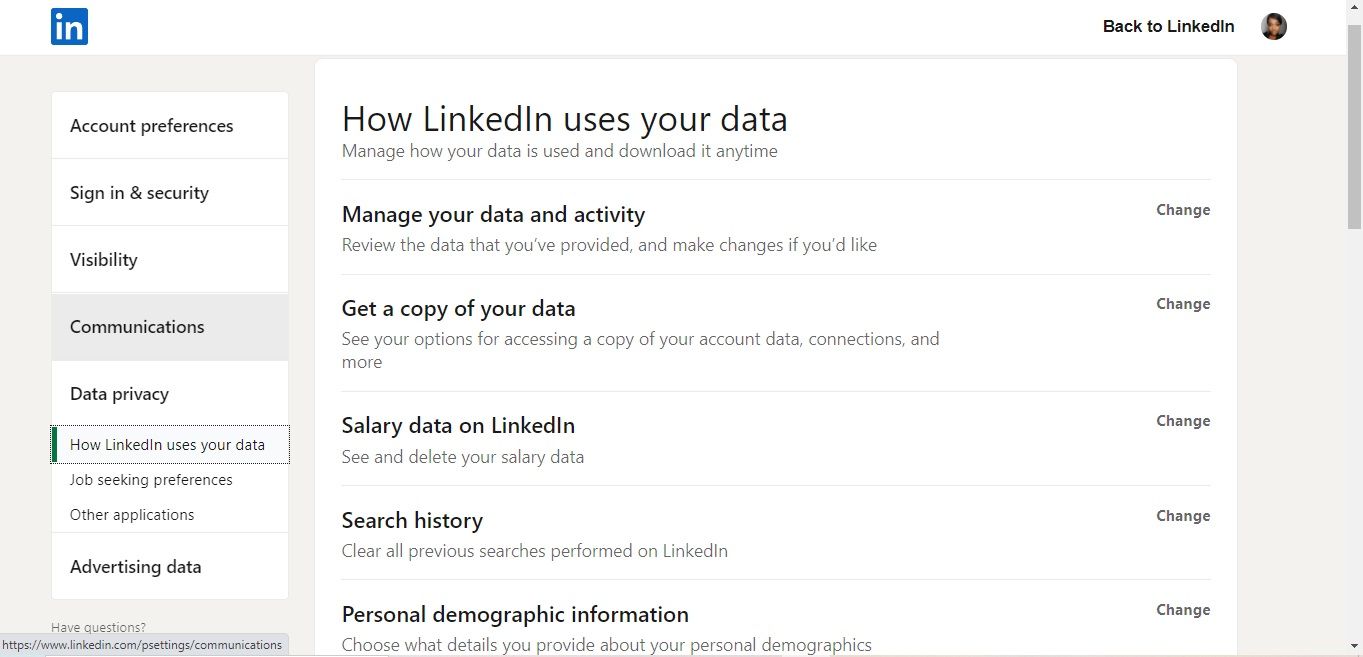
Task: Change Salary data on LinkedIn settings
Action: click(x=1183, y=420)
